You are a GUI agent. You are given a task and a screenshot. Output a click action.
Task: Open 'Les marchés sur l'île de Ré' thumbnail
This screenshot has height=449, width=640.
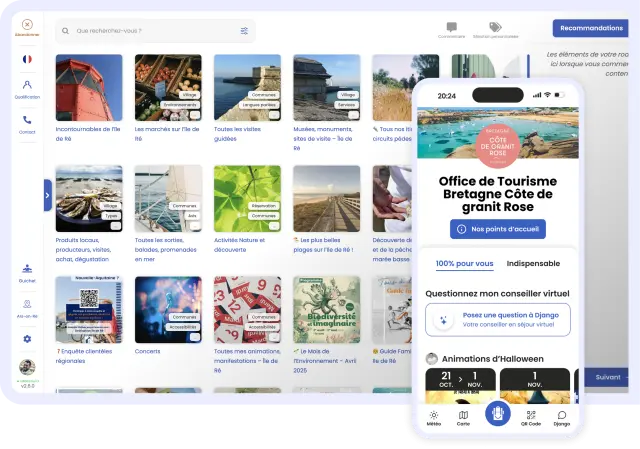point(167,88)
